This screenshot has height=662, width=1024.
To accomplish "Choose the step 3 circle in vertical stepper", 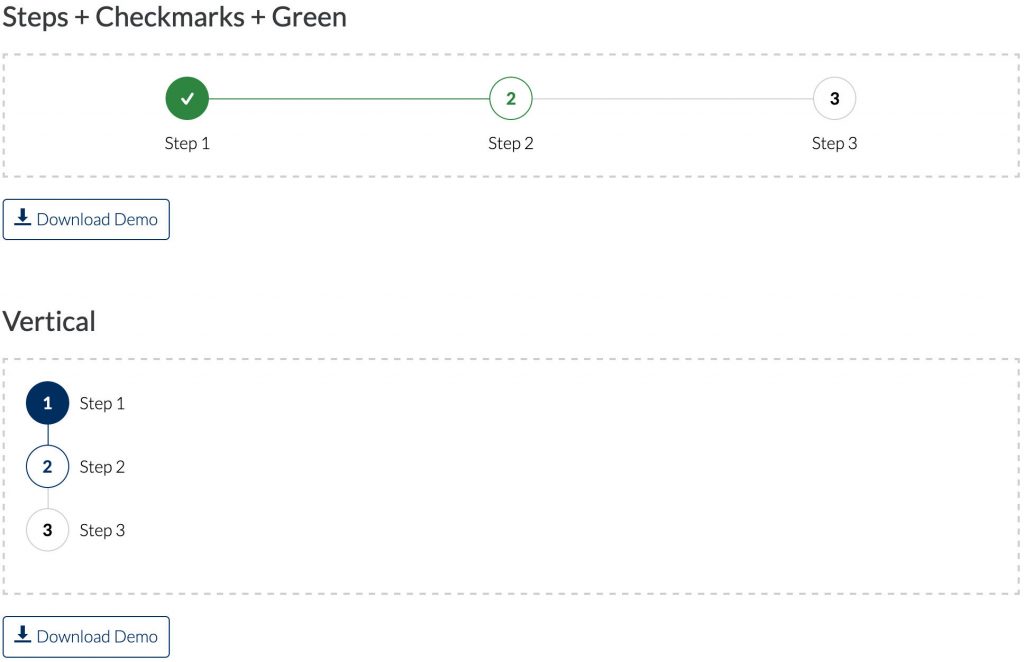I will coord(47,530).
